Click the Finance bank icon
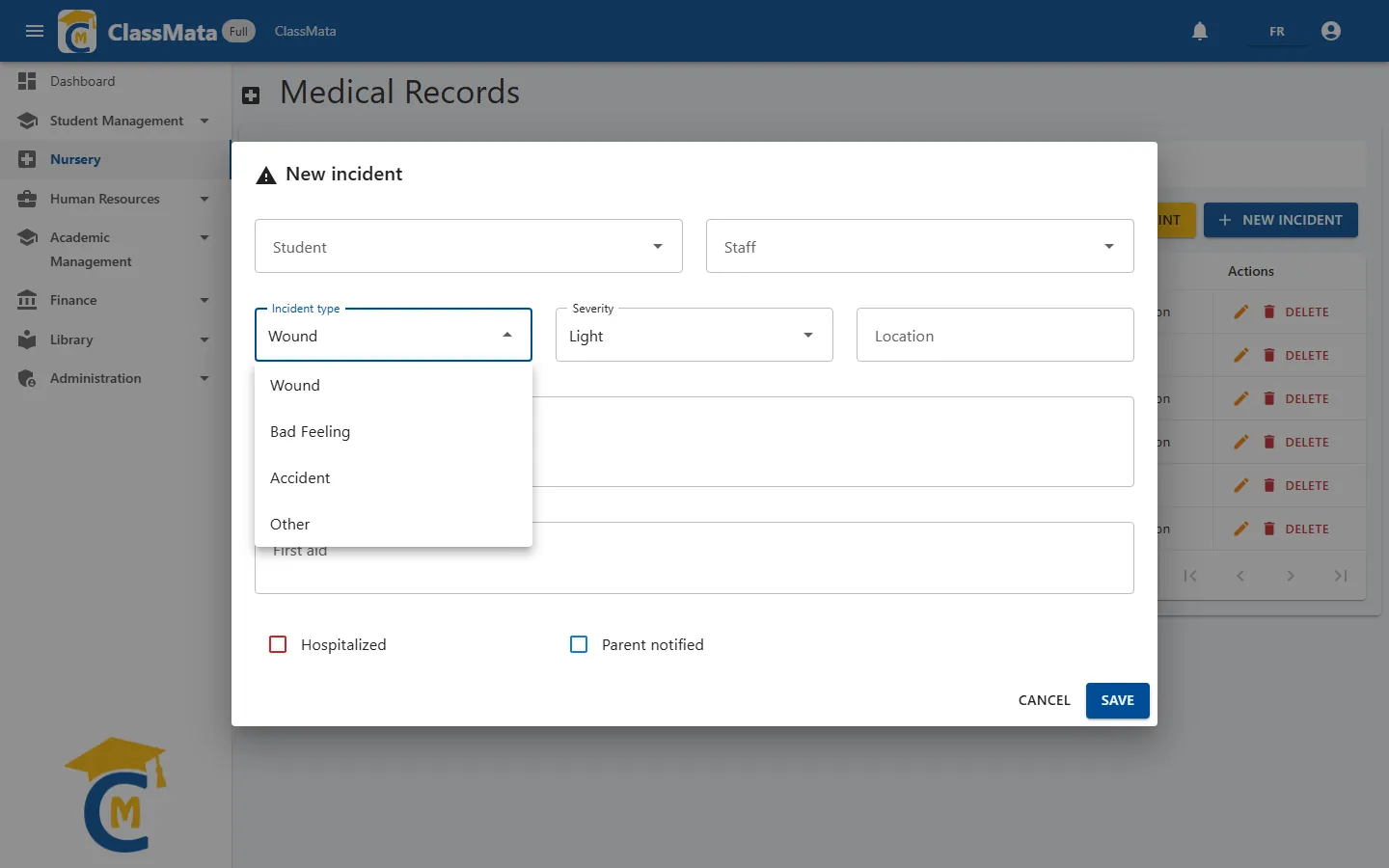 tap(27, 300)
